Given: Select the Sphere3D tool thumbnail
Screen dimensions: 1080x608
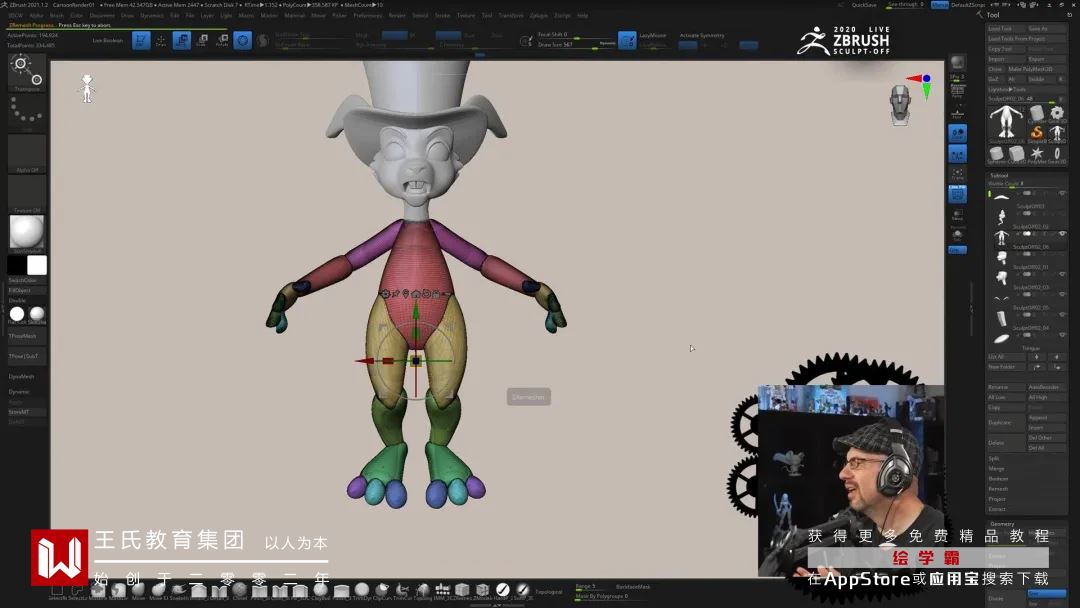Looking at the screenshot, I should coord(996,154).
